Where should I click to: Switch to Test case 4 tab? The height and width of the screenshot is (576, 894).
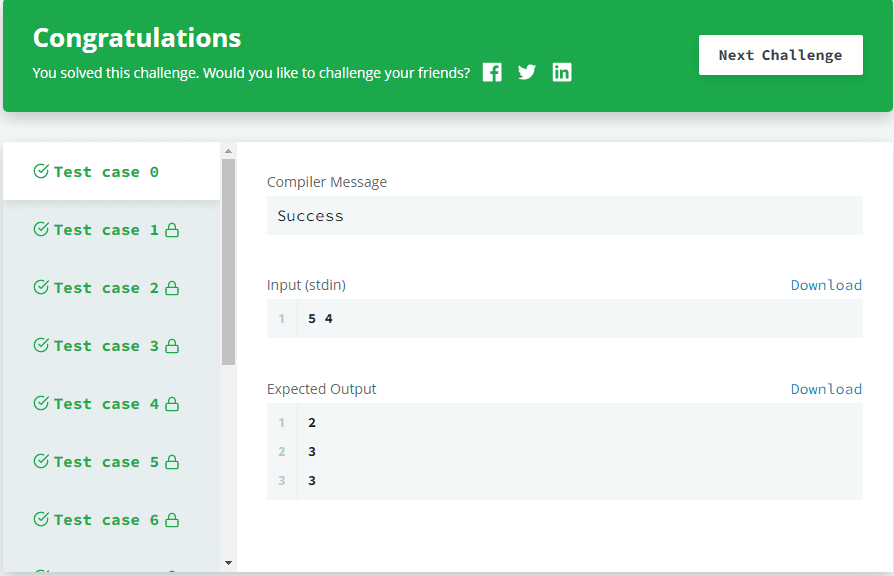pyautogui.click(x=112, y=404)
